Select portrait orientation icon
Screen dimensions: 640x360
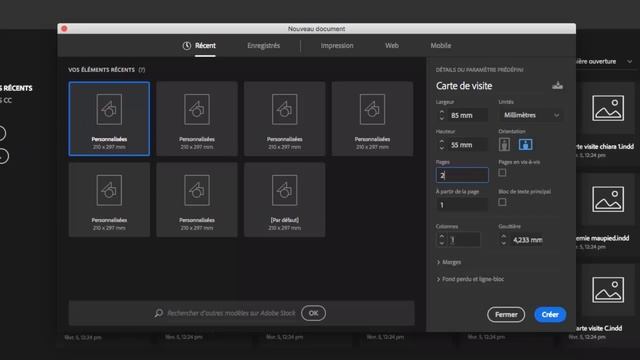504,144
